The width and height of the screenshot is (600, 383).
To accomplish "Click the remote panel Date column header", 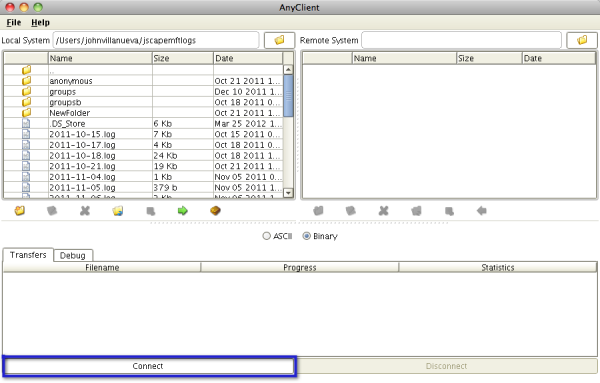I will 559,58.
